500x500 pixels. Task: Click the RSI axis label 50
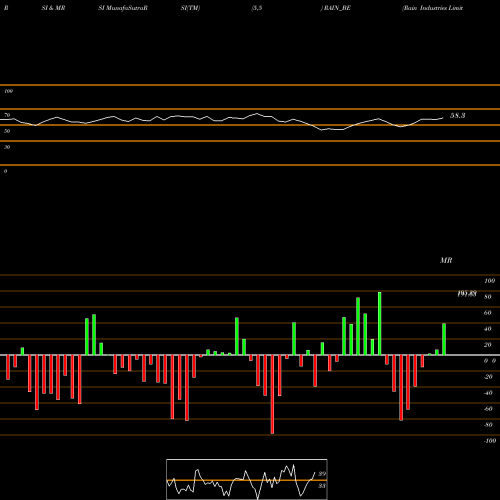7,131
